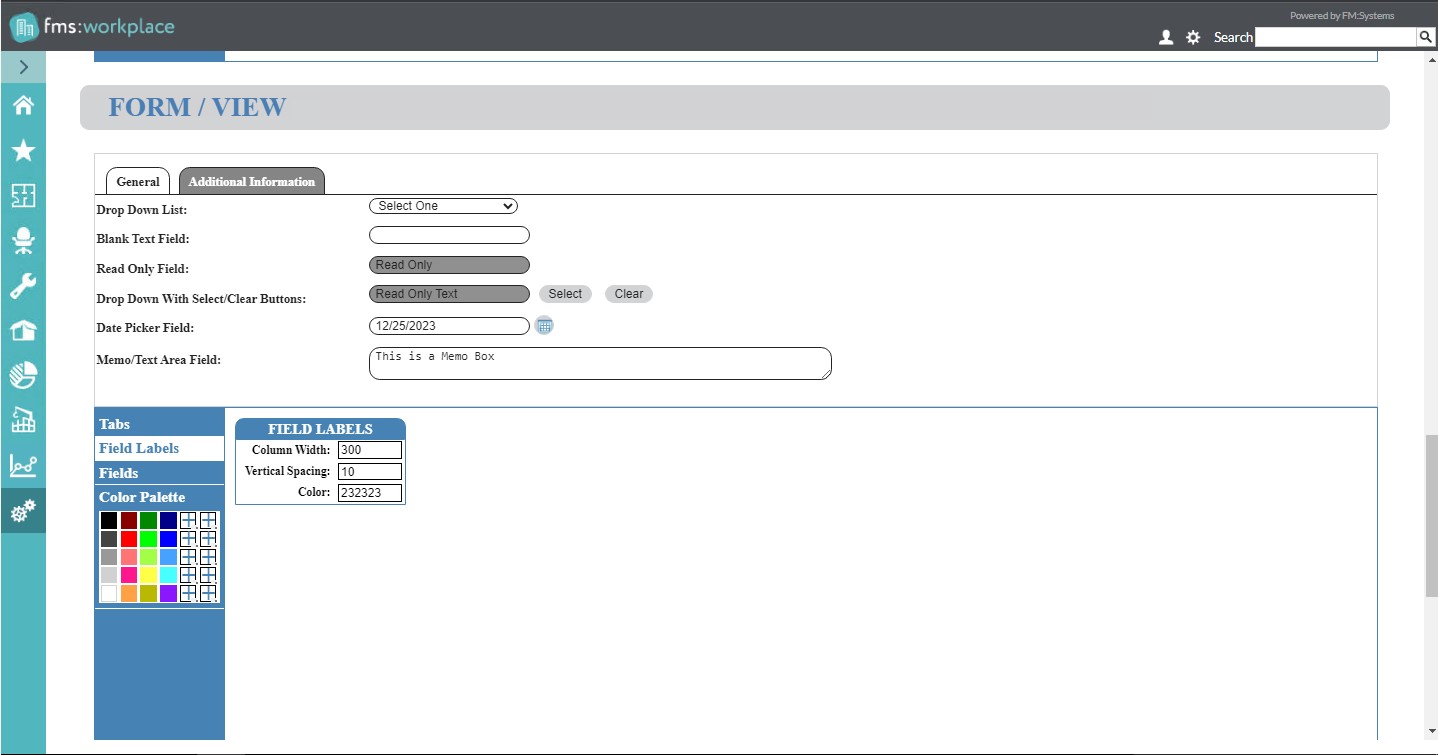This screenshot has height=755, width=1438.
Task: Click the Column Width input field
Action: 370,450
